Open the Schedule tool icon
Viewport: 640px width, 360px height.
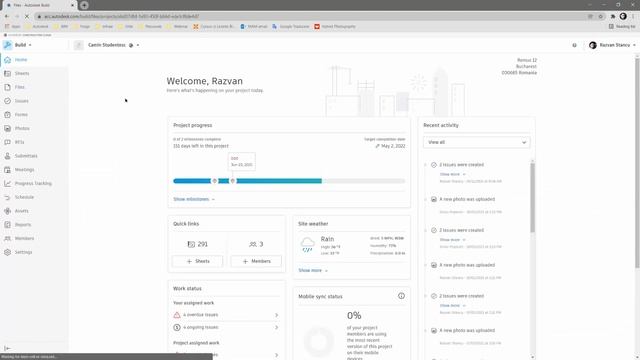[x=7, y=197]
